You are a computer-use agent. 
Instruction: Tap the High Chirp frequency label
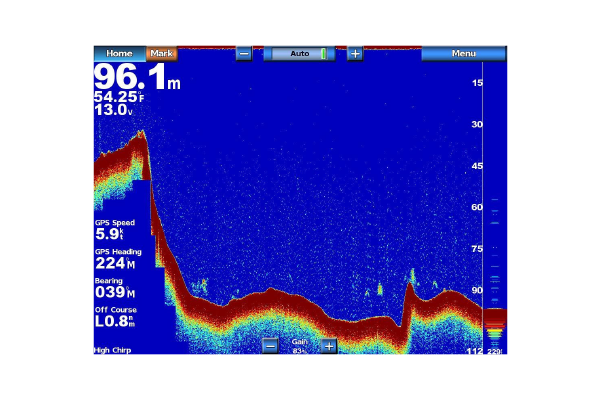pos(112,350)
